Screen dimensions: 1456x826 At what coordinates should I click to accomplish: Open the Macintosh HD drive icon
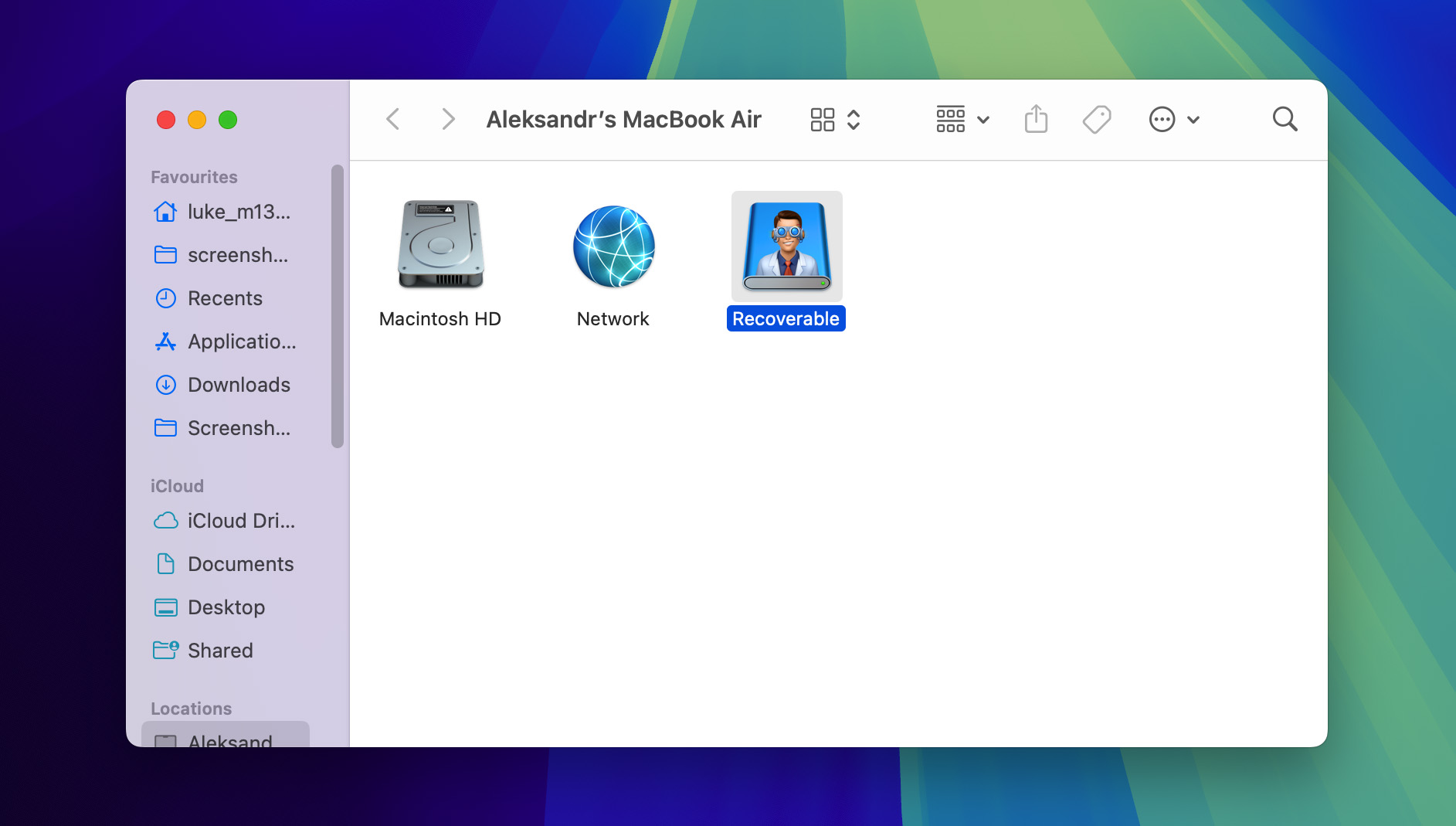pos(441,246)
